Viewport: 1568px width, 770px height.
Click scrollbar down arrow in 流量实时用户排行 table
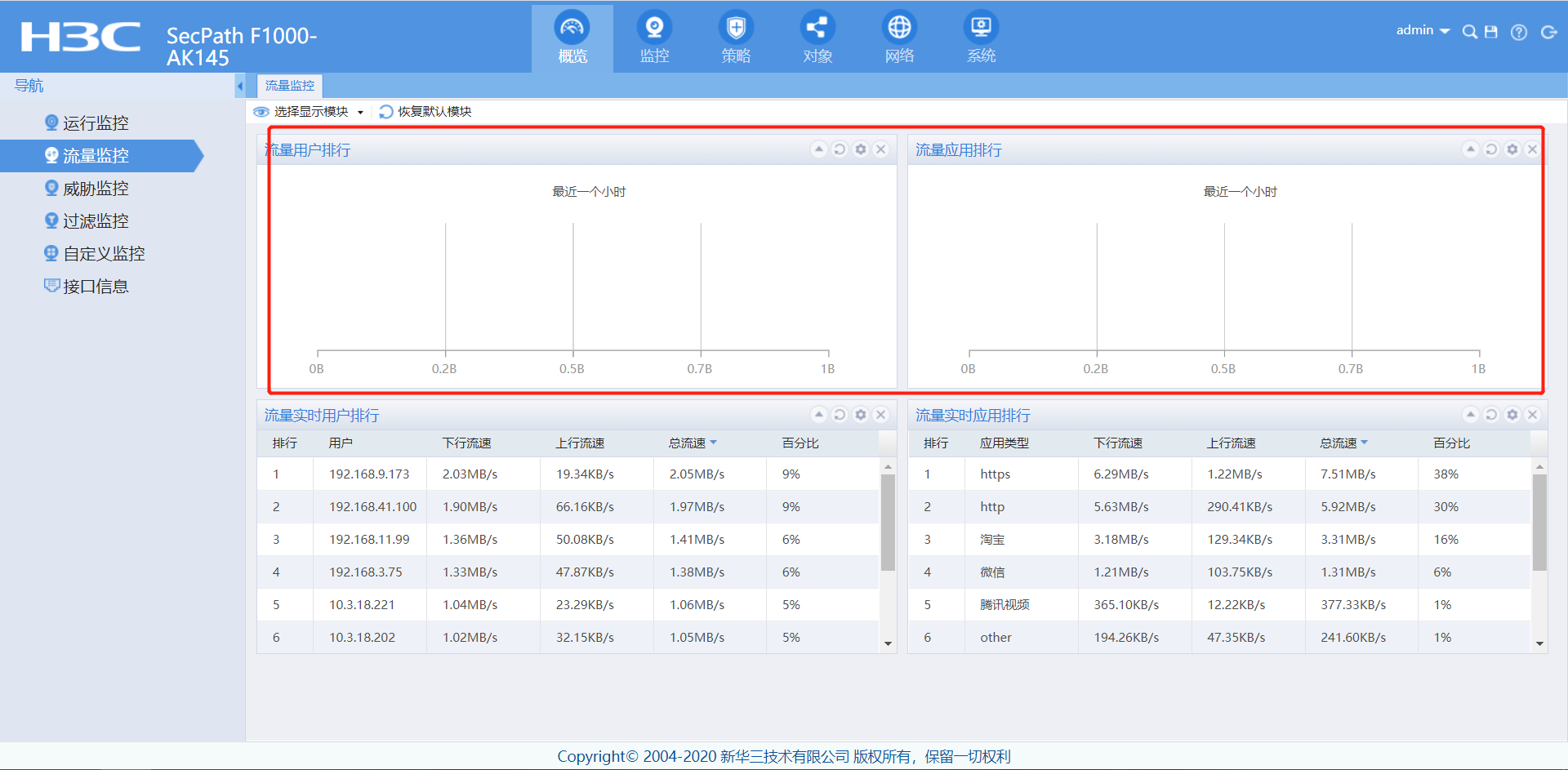tap(888, 644)
